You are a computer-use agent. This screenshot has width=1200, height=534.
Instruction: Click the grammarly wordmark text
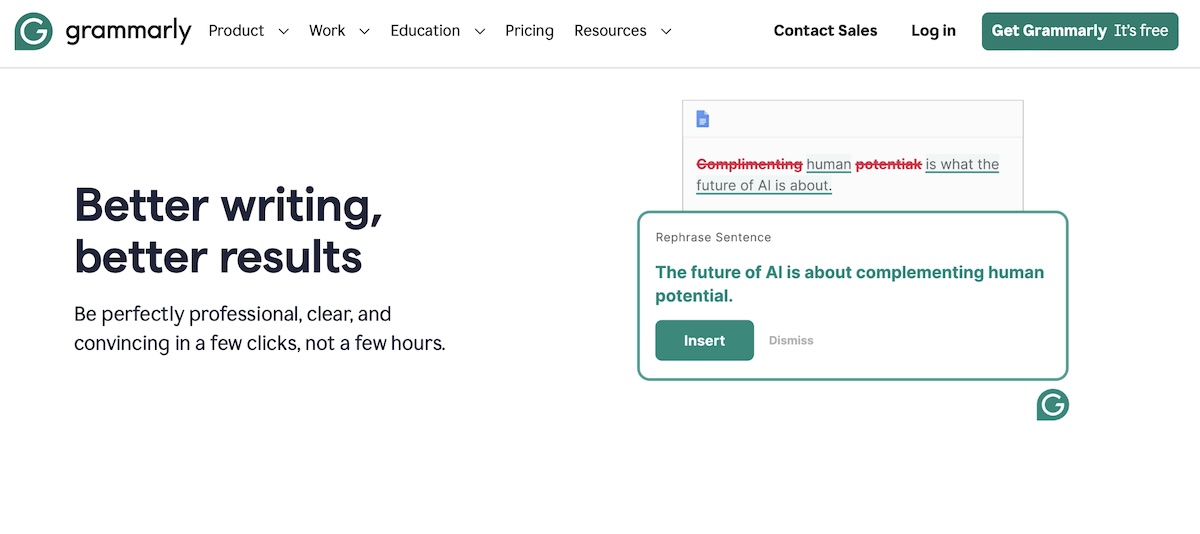pos(128,33)
